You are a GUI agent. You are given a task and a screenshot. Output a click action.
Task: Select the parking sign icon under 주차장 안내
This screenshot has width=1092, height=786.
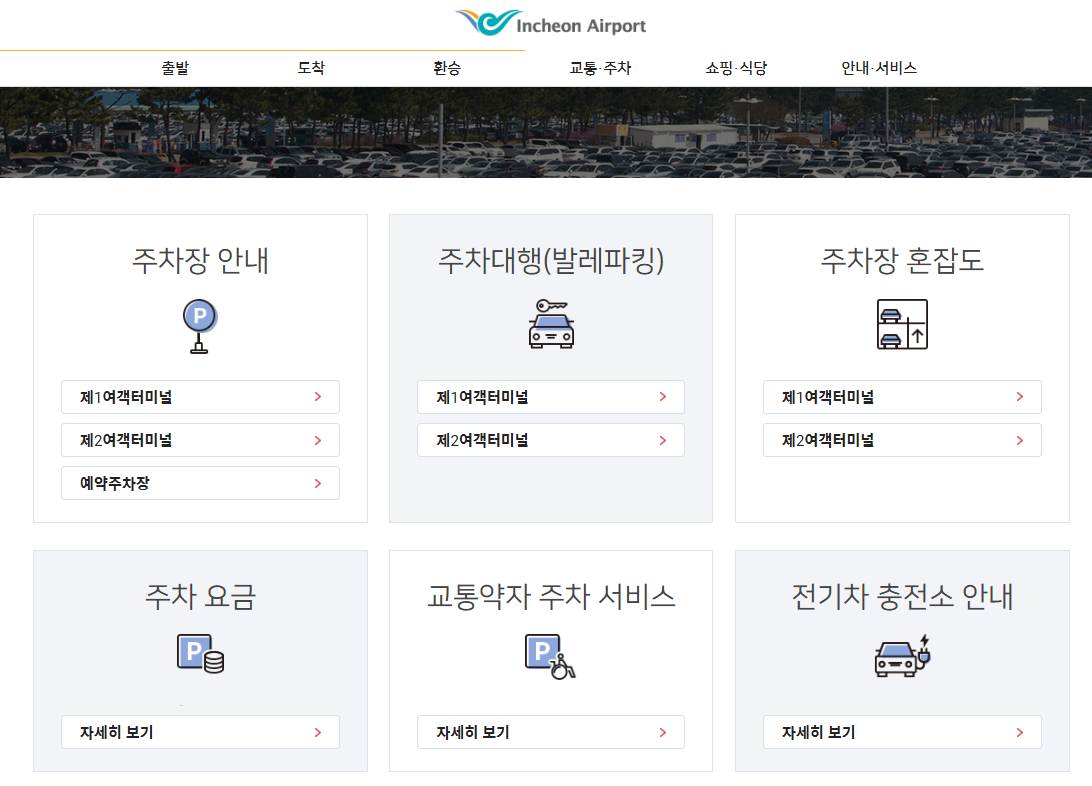pyautogui.click(x=200, y=325)
